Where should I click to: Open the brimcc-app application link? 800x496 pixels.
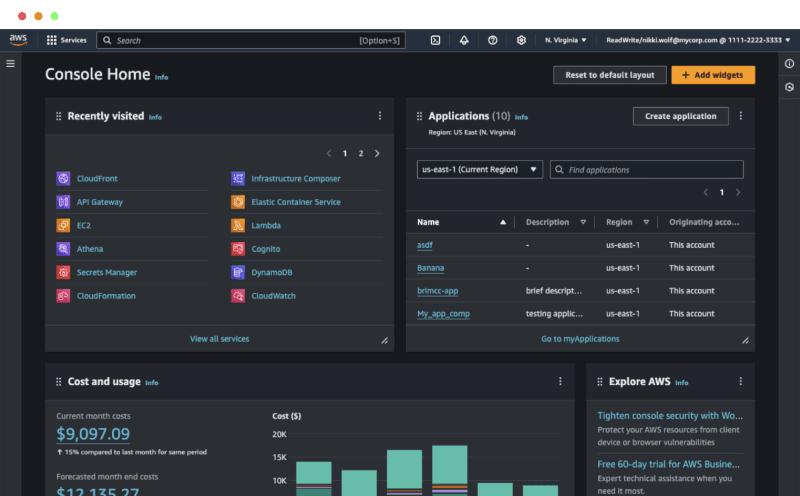pos(438,291)
